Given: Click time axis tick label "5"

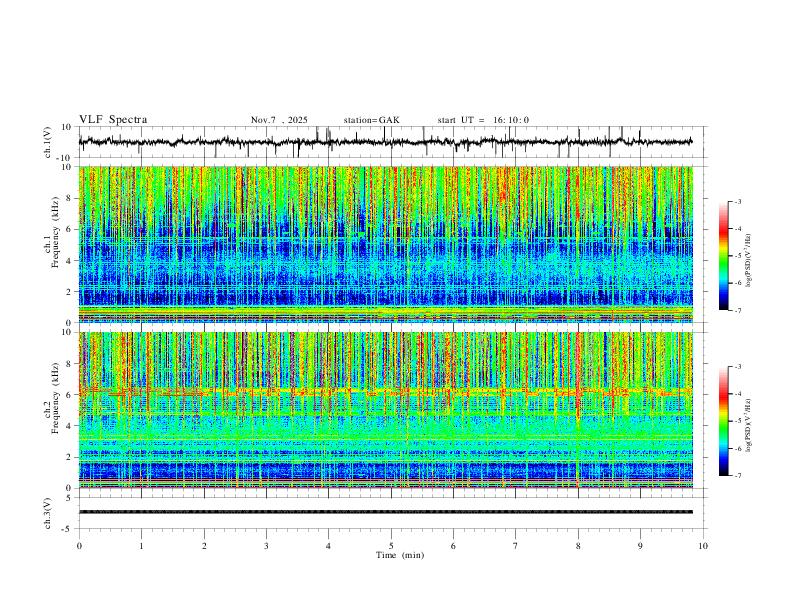Looking at the screenshot, I should 391,546.
